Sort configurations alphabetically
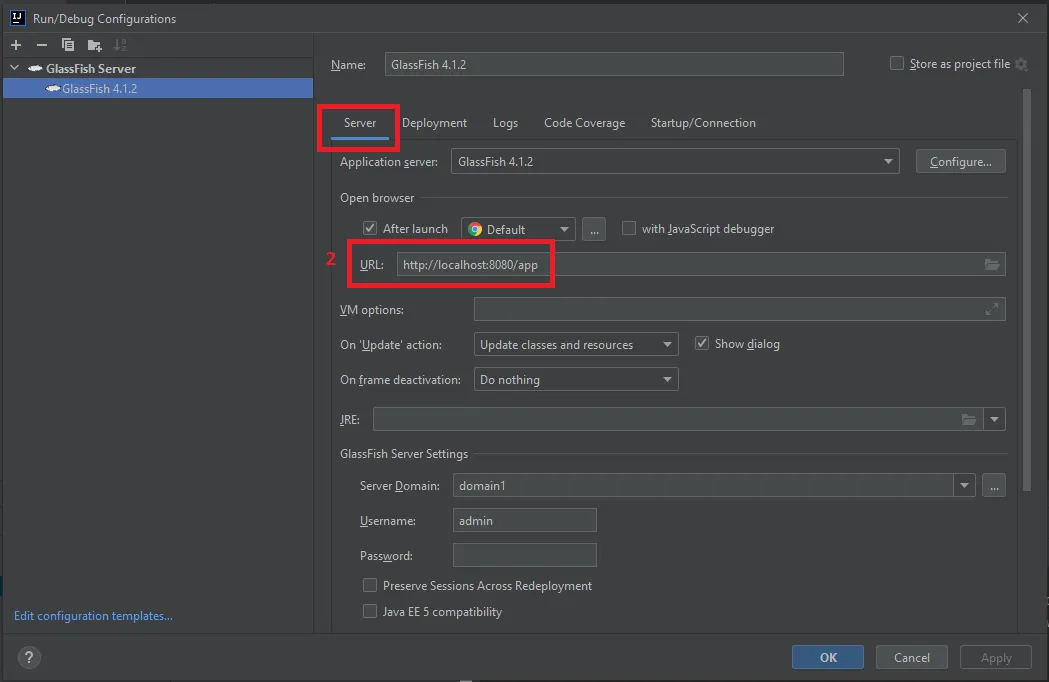The width and height of the screenshot is (1049, 682). click(x=120, y=45)
